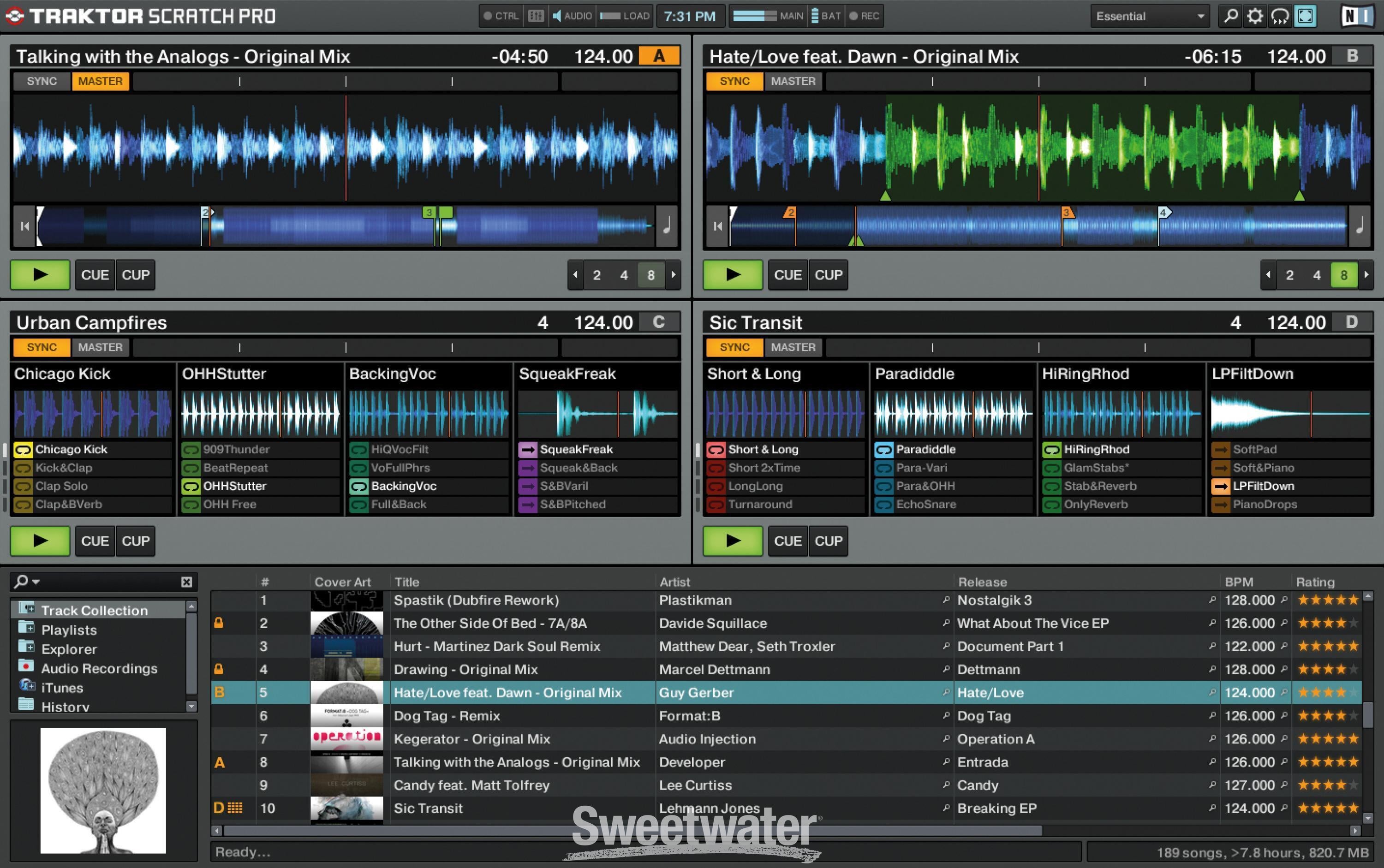This screenshot has height=868, width=1384.
Task: Open iTunes node in browser tree
Action: [62, 687]
